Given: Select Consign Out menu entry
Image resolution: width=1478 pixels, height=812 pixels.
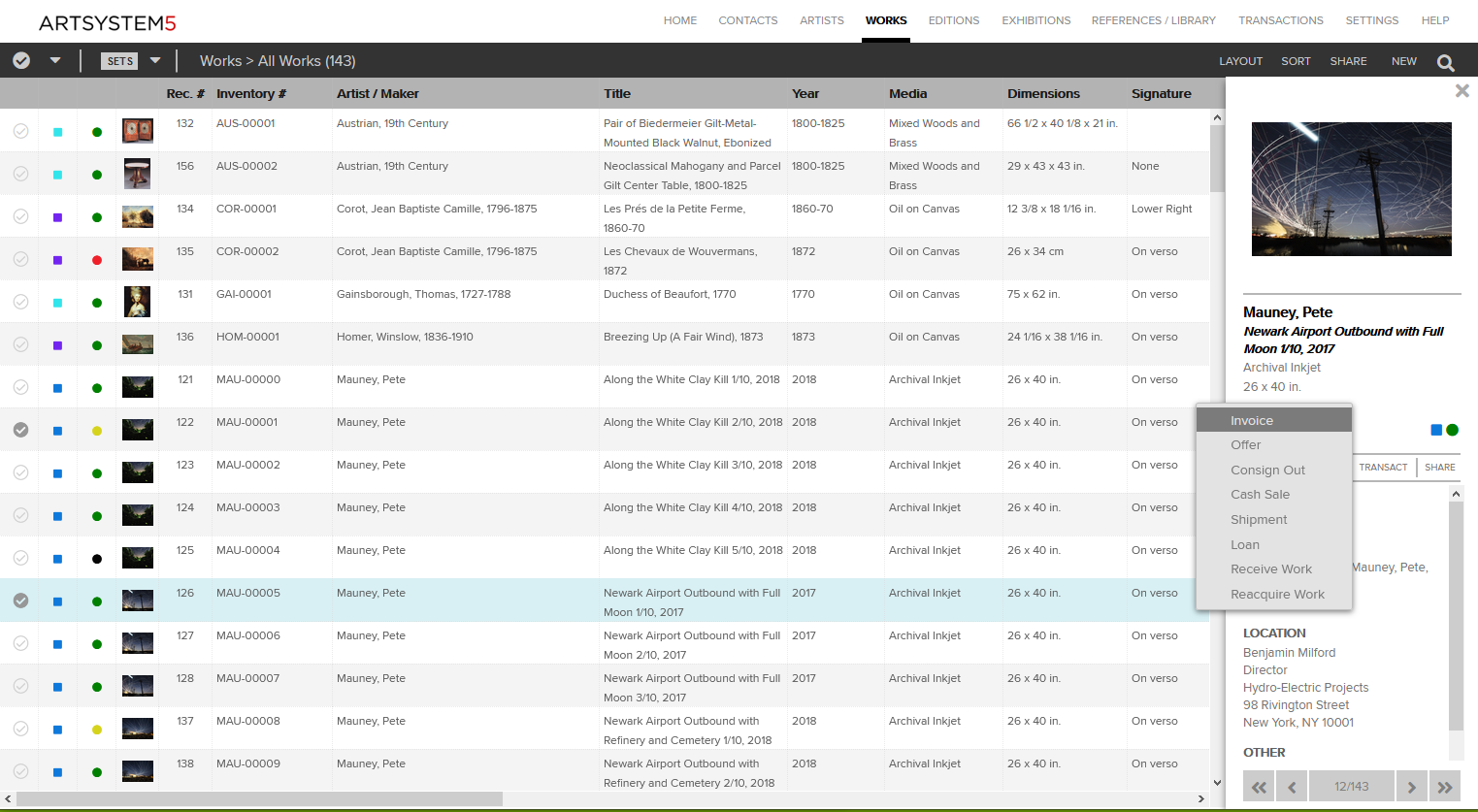Looking at the screenshot, I should [1274, 471].
